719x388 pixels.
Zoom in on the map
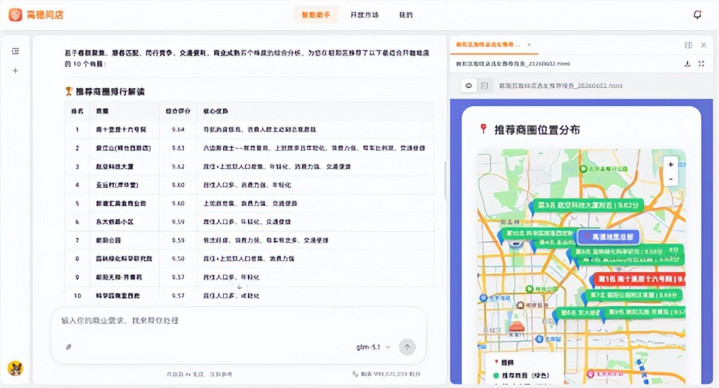coord(671,164)
